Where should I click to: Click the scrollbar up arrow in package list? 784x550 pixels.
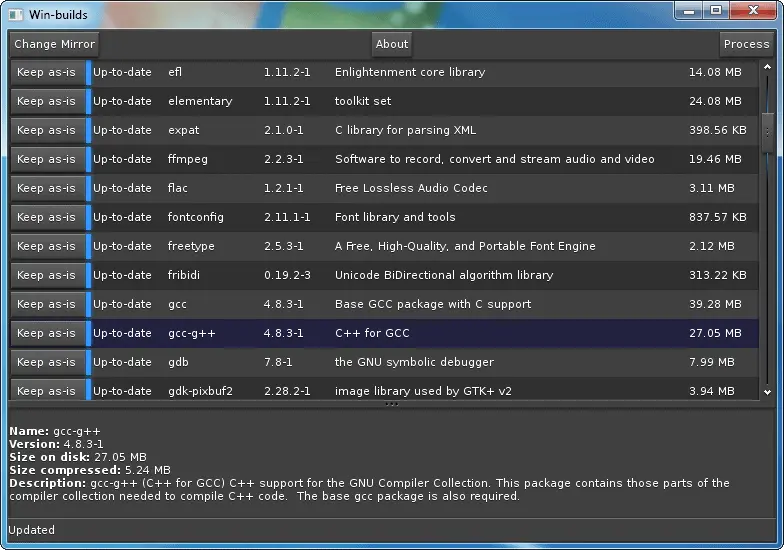[x=768, y=67]
